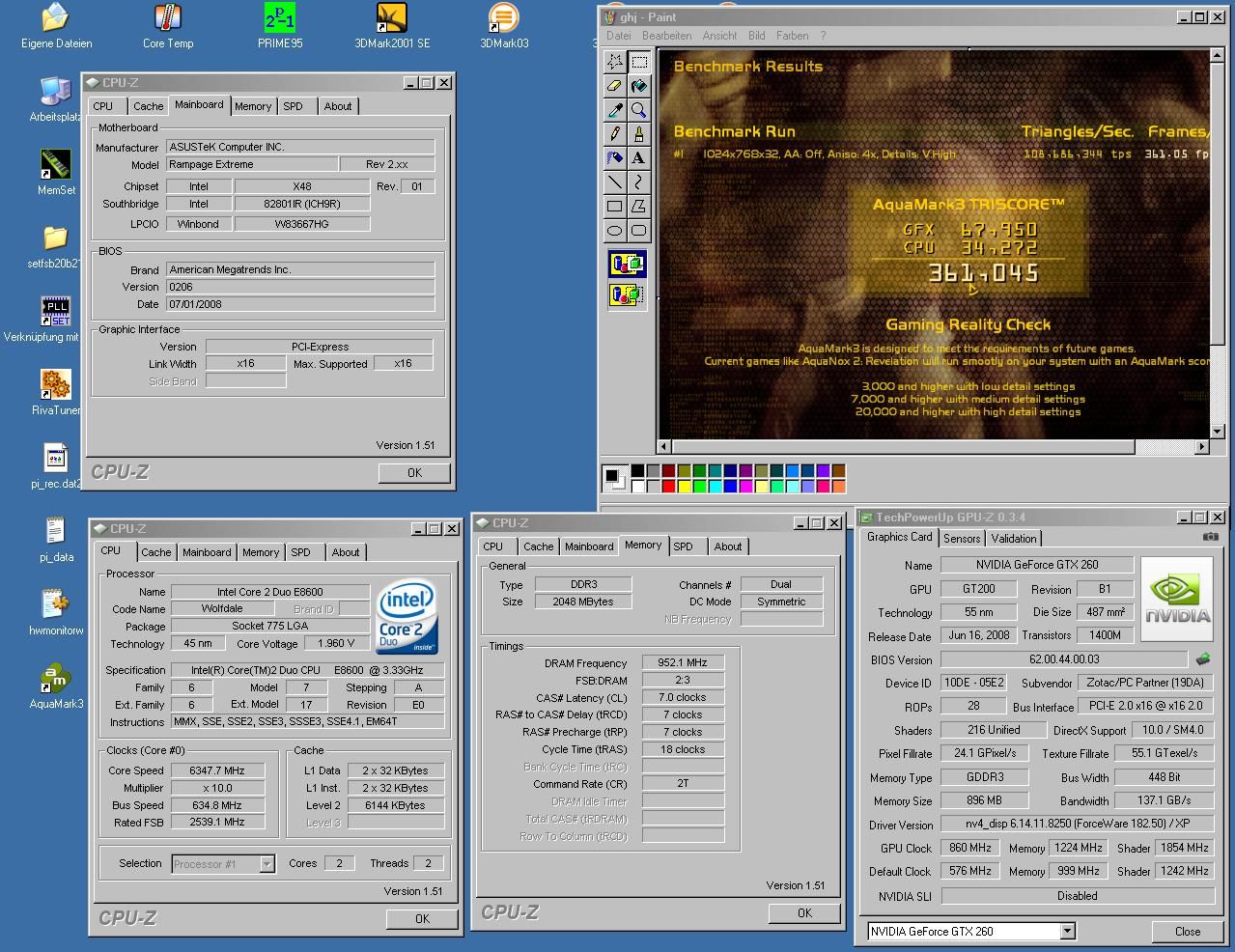
Task: Click the BIOS Version field 62.00.44.00.03
Action: pos(1064,659)
